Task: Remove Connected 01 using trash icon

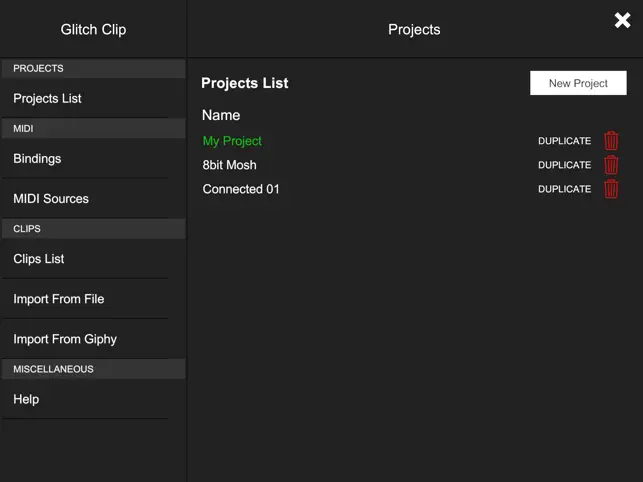Action: click(611, 189)
